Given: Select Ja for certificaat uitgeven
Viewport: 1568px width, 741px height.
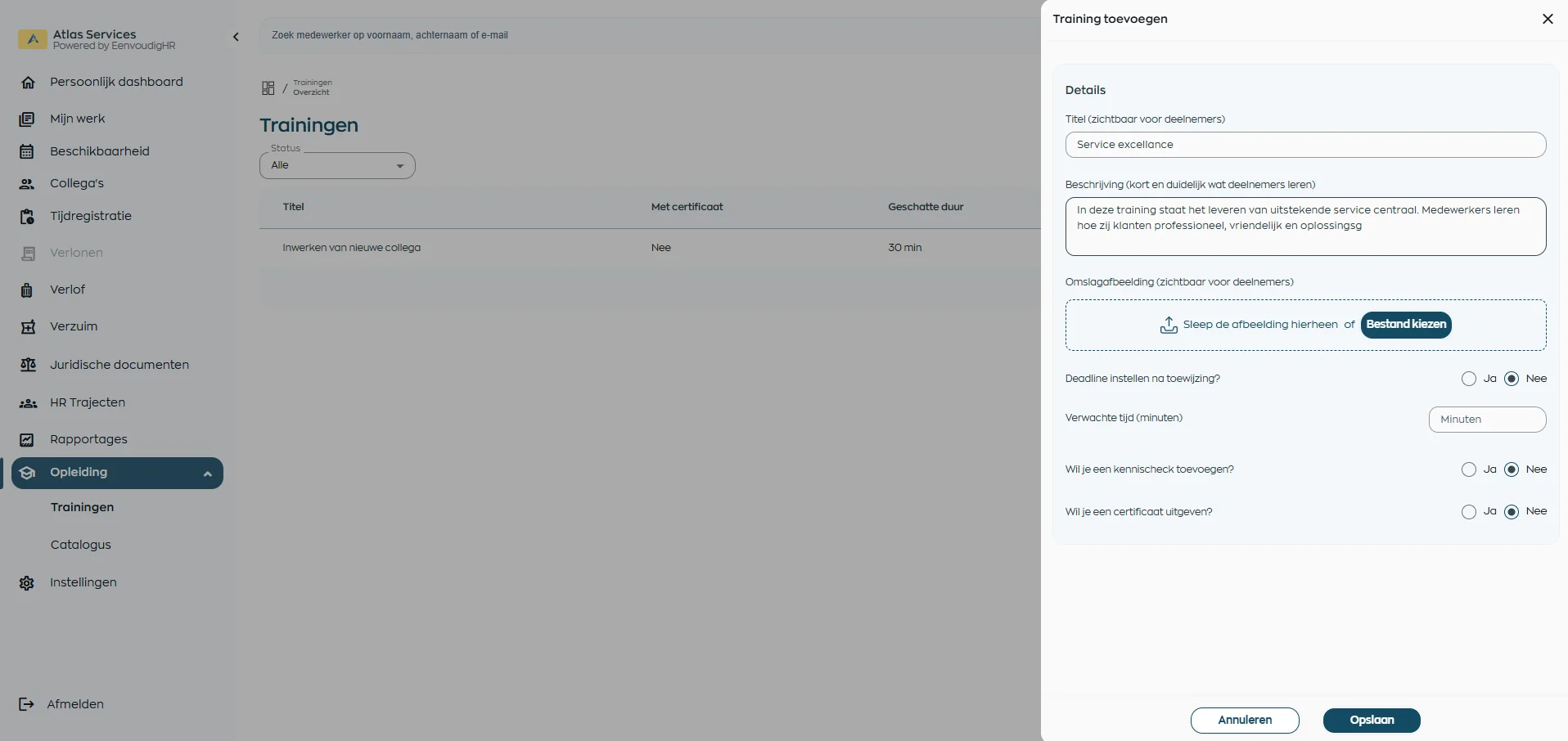Looking at the screenshot, I should point(1469,512).
